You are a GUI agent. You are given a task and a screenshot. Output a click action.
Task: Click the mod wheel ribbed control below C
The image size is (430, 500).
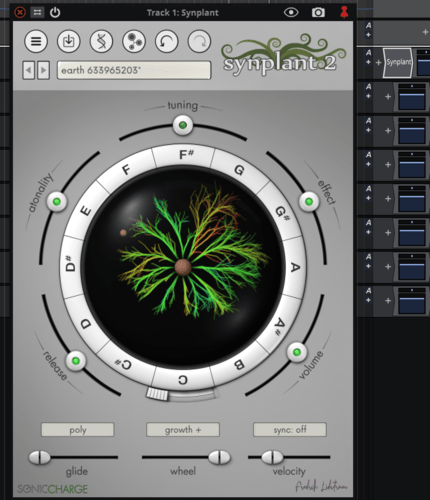click(157, 394)
